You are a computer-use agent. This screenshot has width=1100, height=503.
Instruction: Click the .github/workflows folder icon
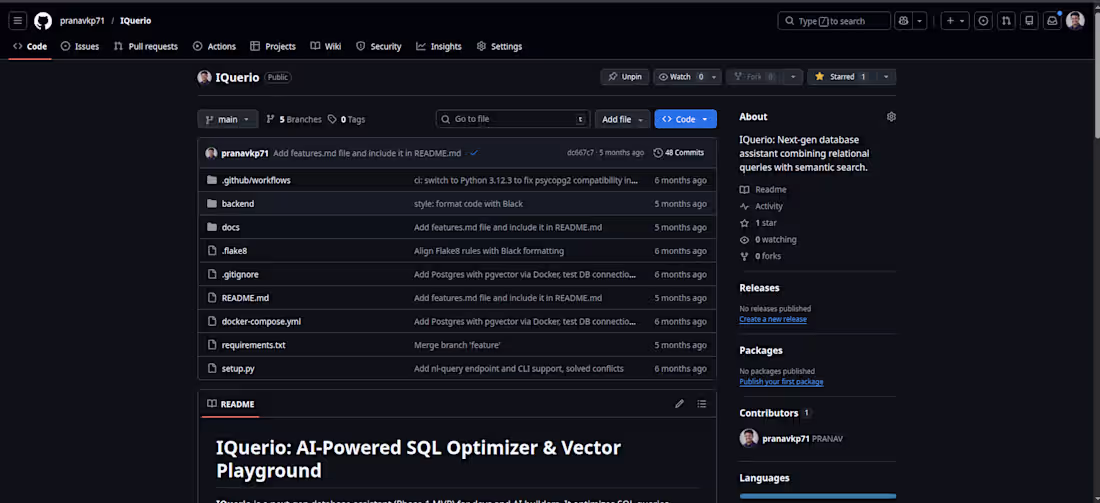pyautogui.click(x=212, y=180)
